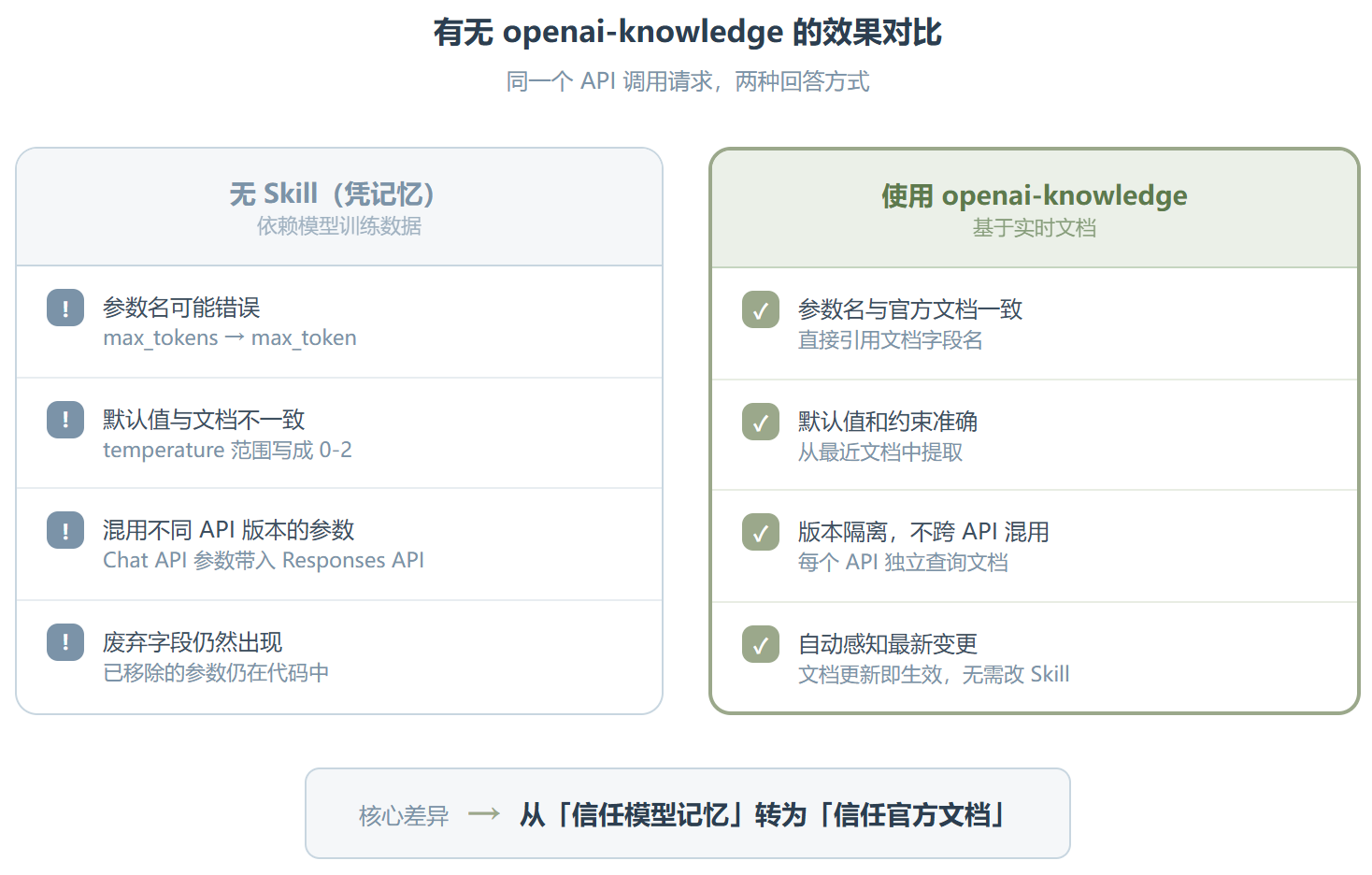
Task: Click checkmark icon beside 参数名与官方文档一致
Action: (761, 309)
